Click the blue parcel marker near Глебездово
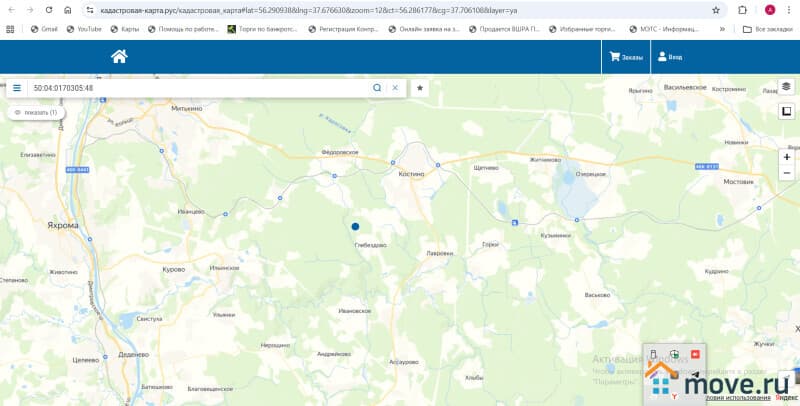This screenshot has height=406, width=800. click(355, 227)
